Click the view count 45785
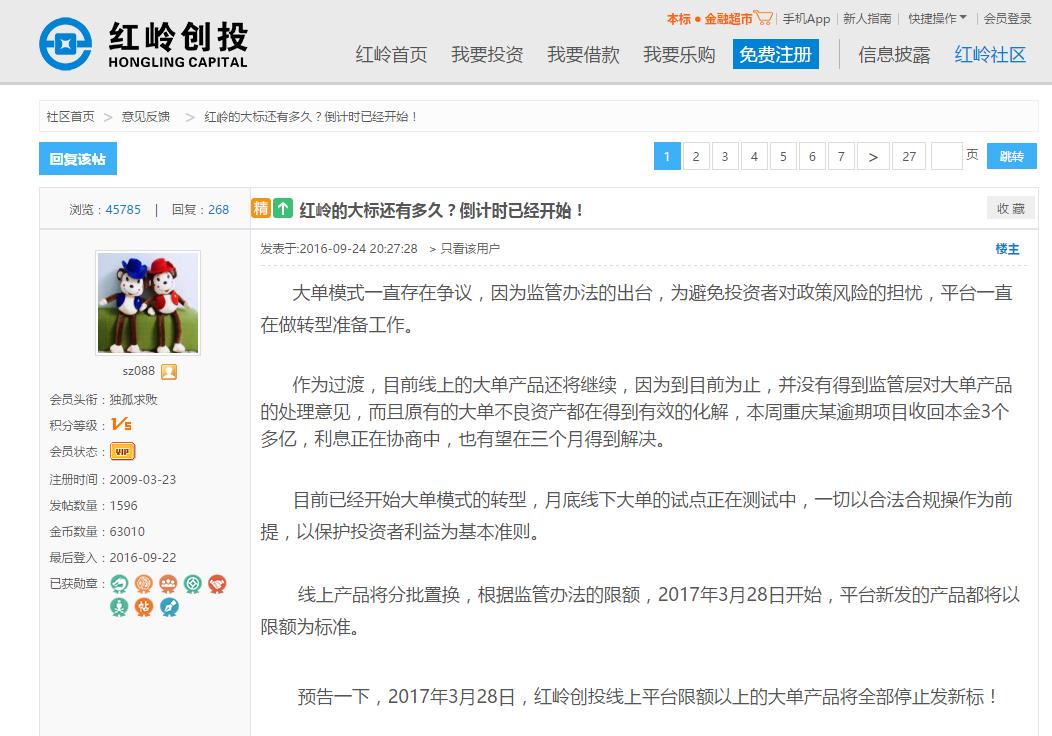The height and width of the screenshot is (736, 1052). point(123,209)
